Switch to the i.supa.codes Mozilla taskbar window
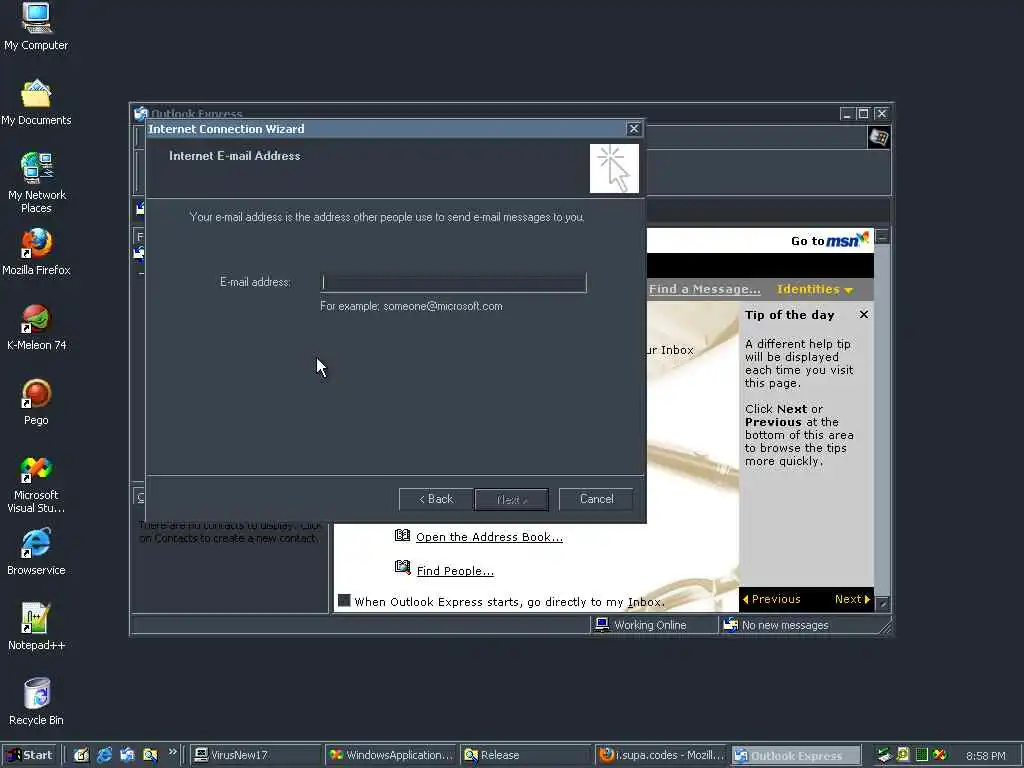This screenshot has height=768, width=1024. pyautogui.click(x=660, y=755)
